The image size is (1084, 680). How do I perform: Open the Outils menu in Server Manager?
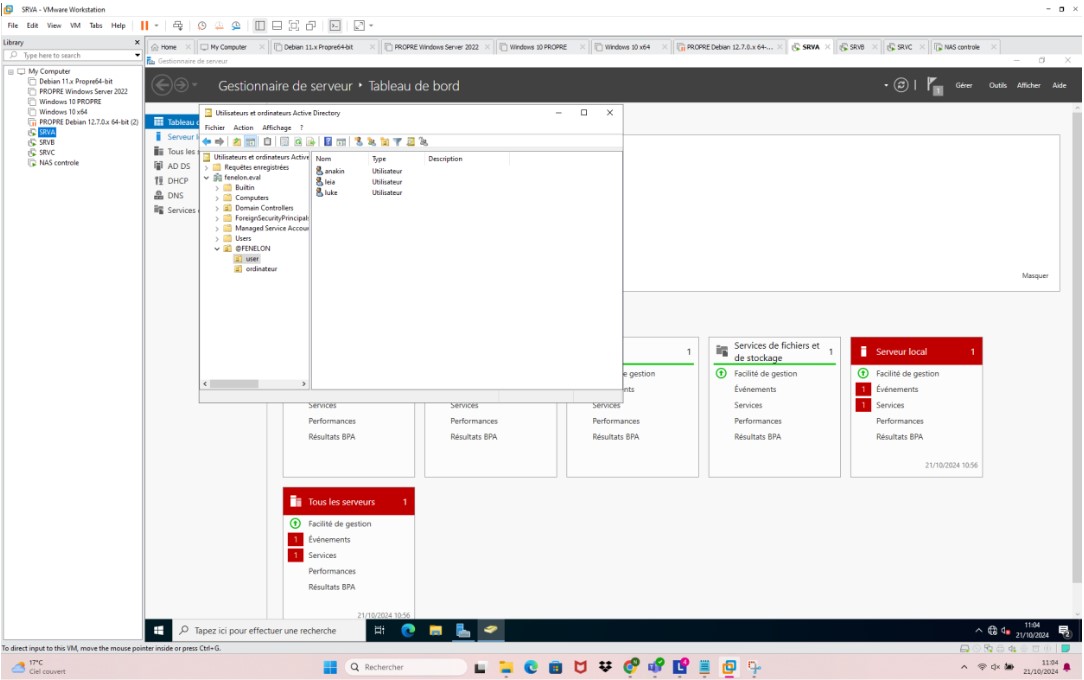[x=998, y=86]
